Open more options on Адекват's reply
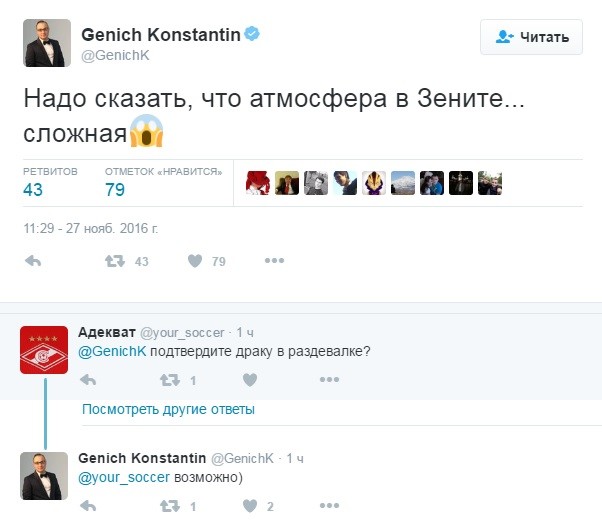This screenshot has width=602, height=524. pos(329,380)
